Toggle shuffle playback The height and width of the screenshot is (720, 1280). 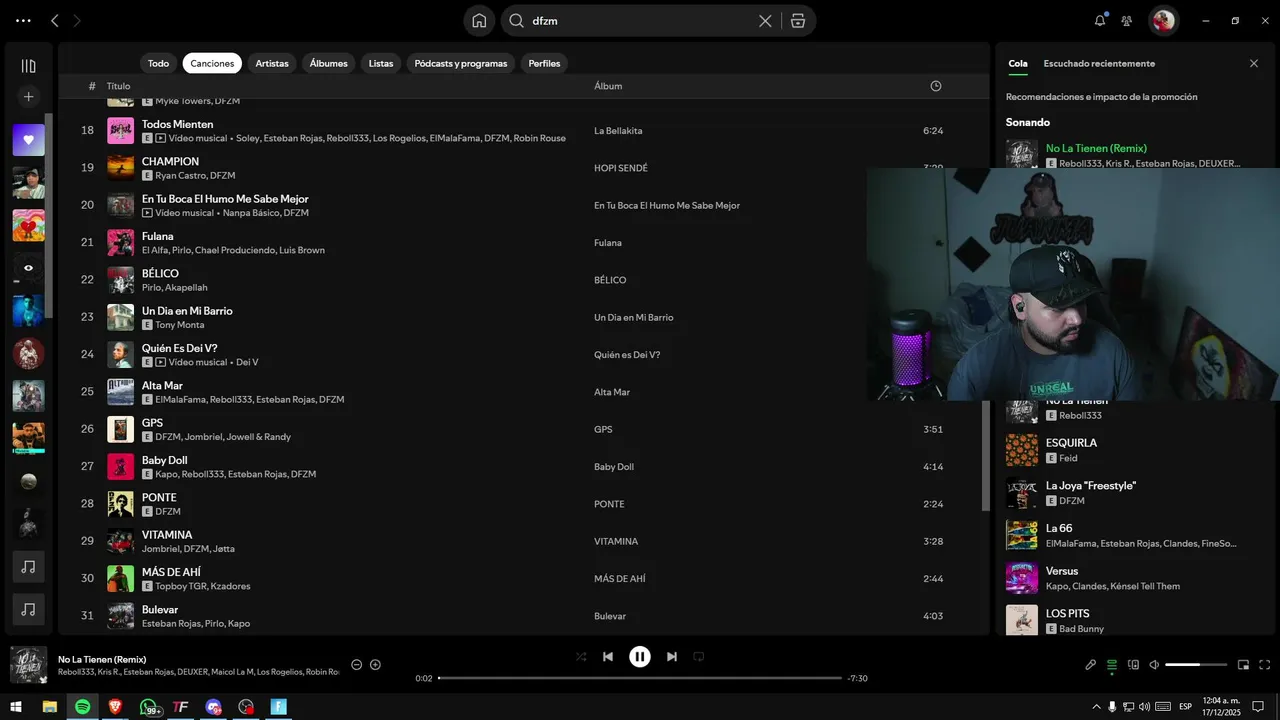pyautogui.click(x=581, y=657)
